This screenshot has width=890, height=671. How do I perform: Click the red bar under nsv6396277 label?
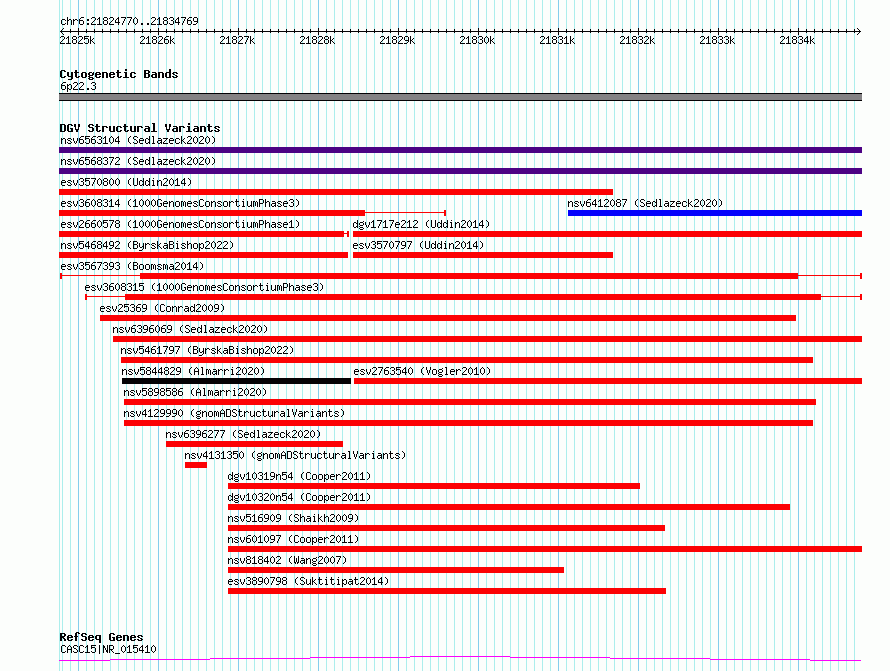pos(254,444)
